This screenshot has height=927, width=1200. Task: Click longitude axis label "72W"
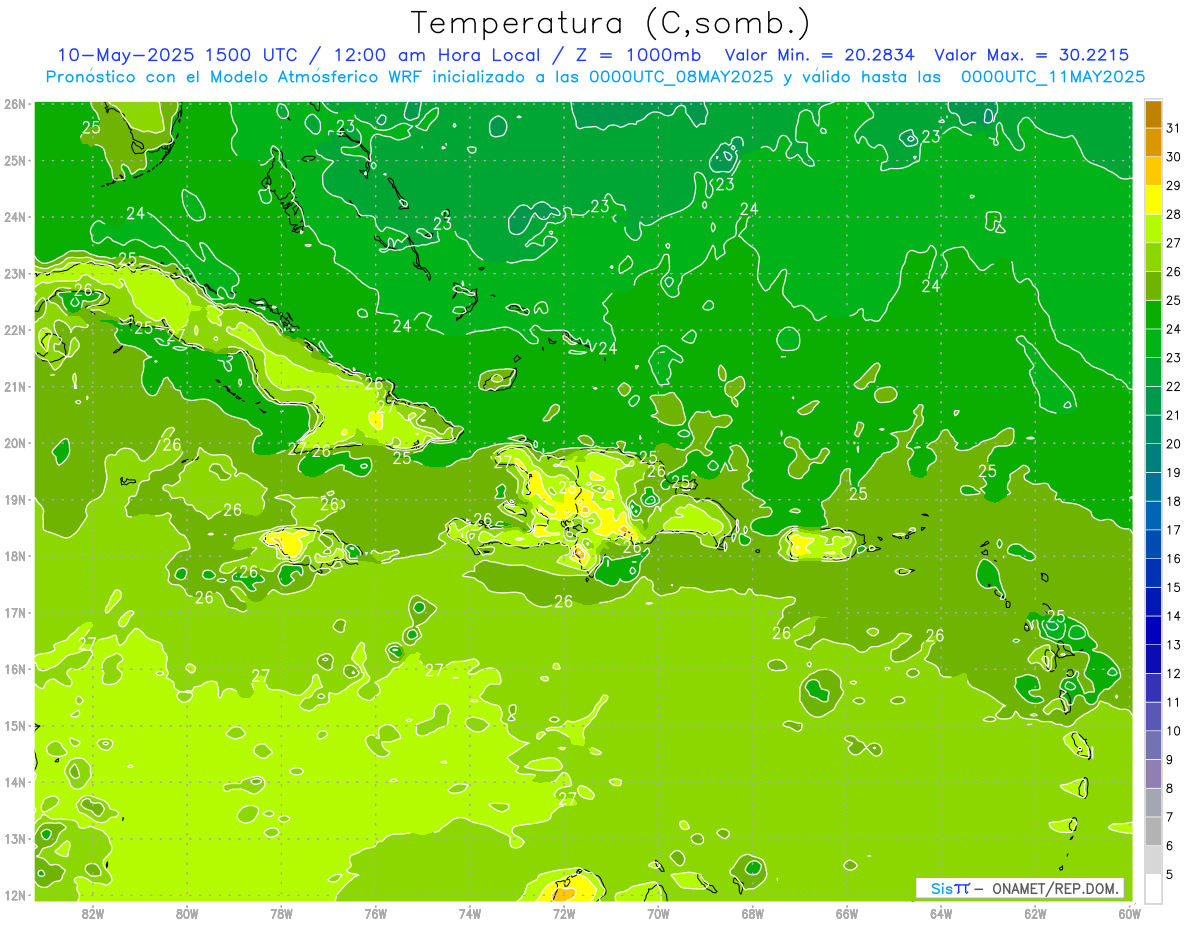[x=564, y=913]
